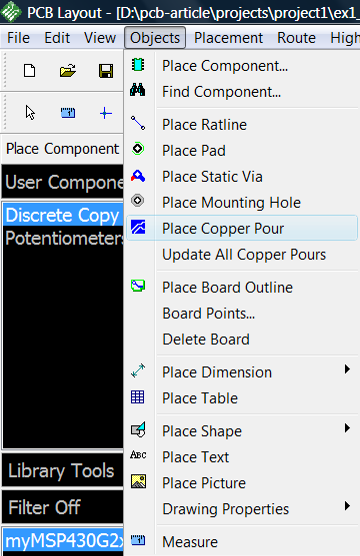Click the blue crosshair origin icon
360x556 pixels.
[105, 113]
